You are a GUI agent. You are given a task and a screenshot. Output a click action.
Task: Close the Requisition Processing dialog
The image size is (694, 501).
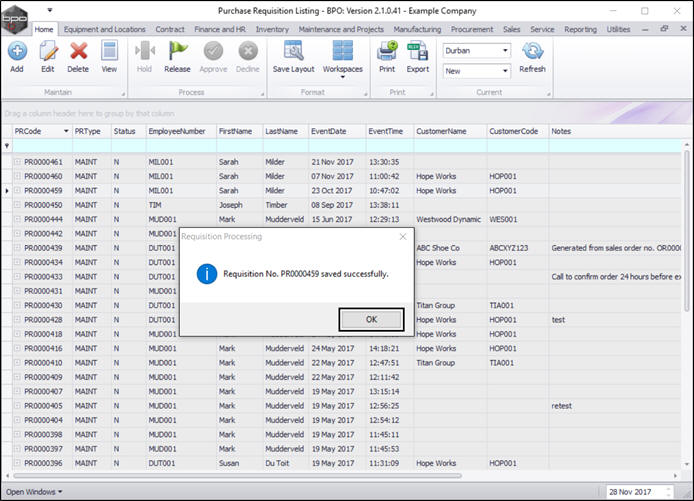(x=403, y=237)
